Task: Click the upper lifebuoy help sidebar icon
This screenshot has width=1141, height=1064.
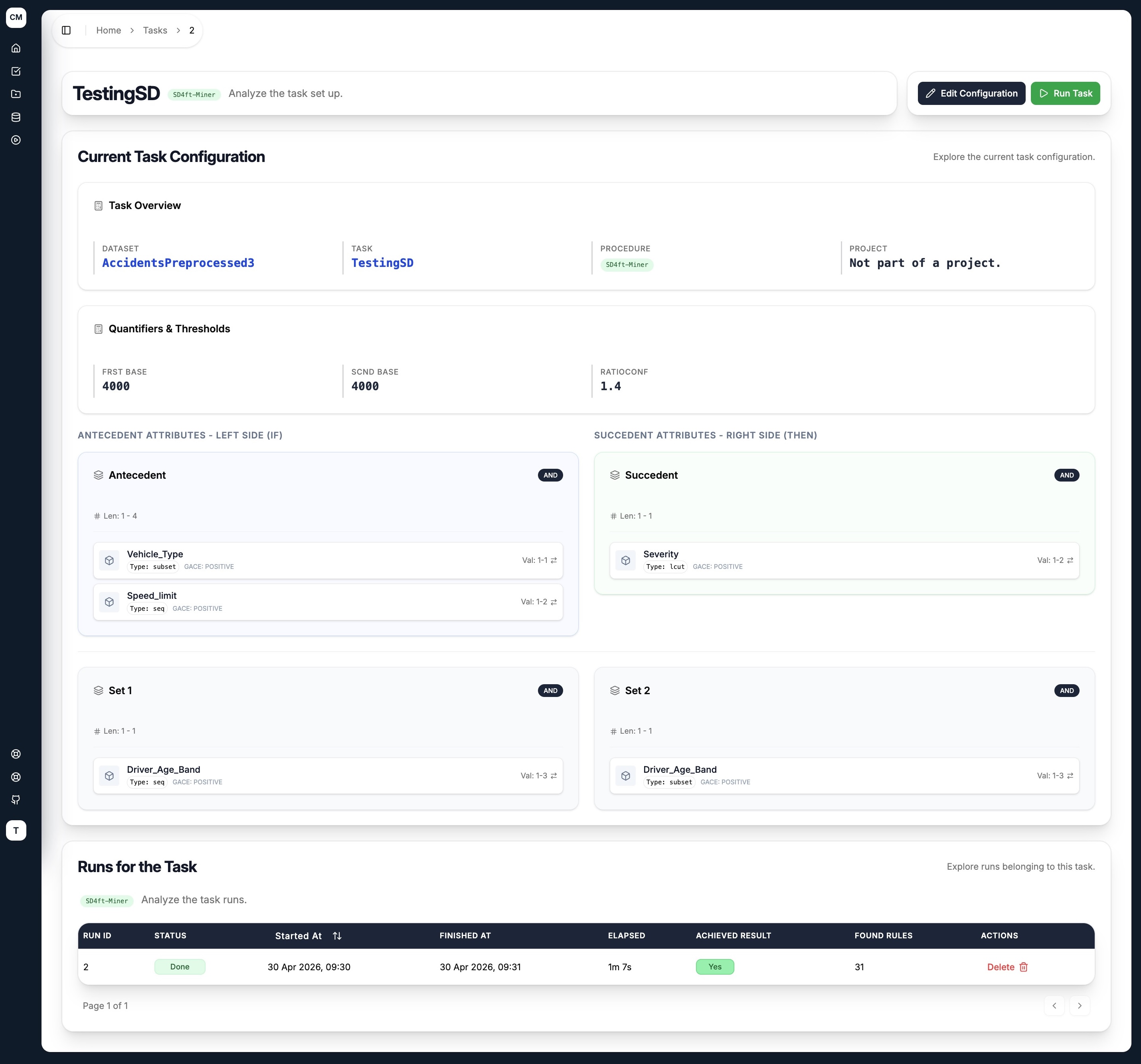Action: tap(16, 754)
